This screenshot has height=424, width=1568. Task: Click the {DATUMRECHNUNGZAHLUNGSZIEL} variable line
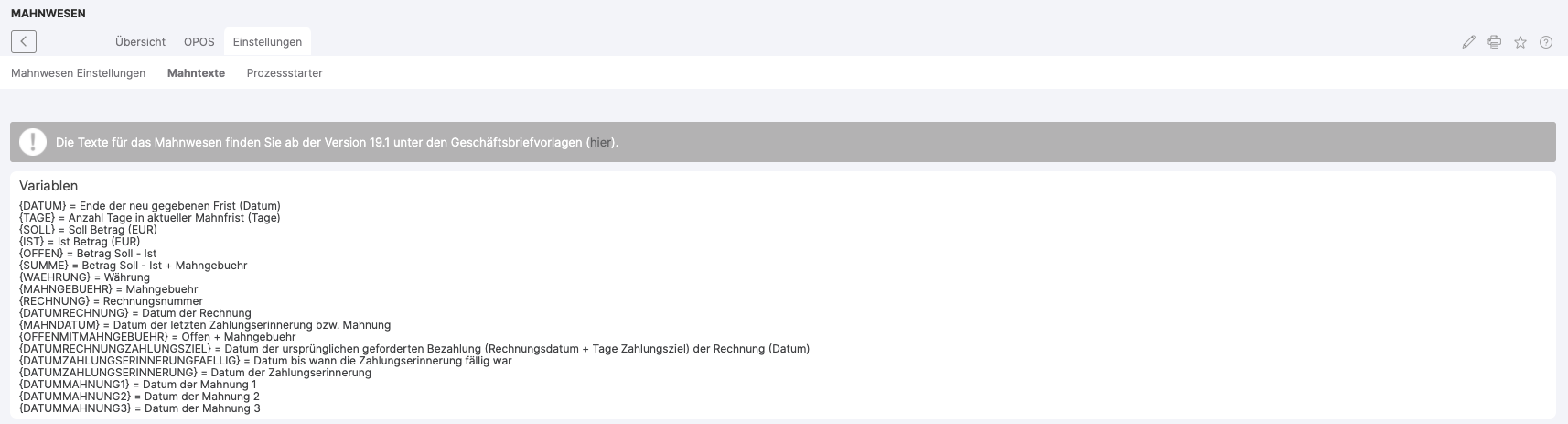pos(413,349)
